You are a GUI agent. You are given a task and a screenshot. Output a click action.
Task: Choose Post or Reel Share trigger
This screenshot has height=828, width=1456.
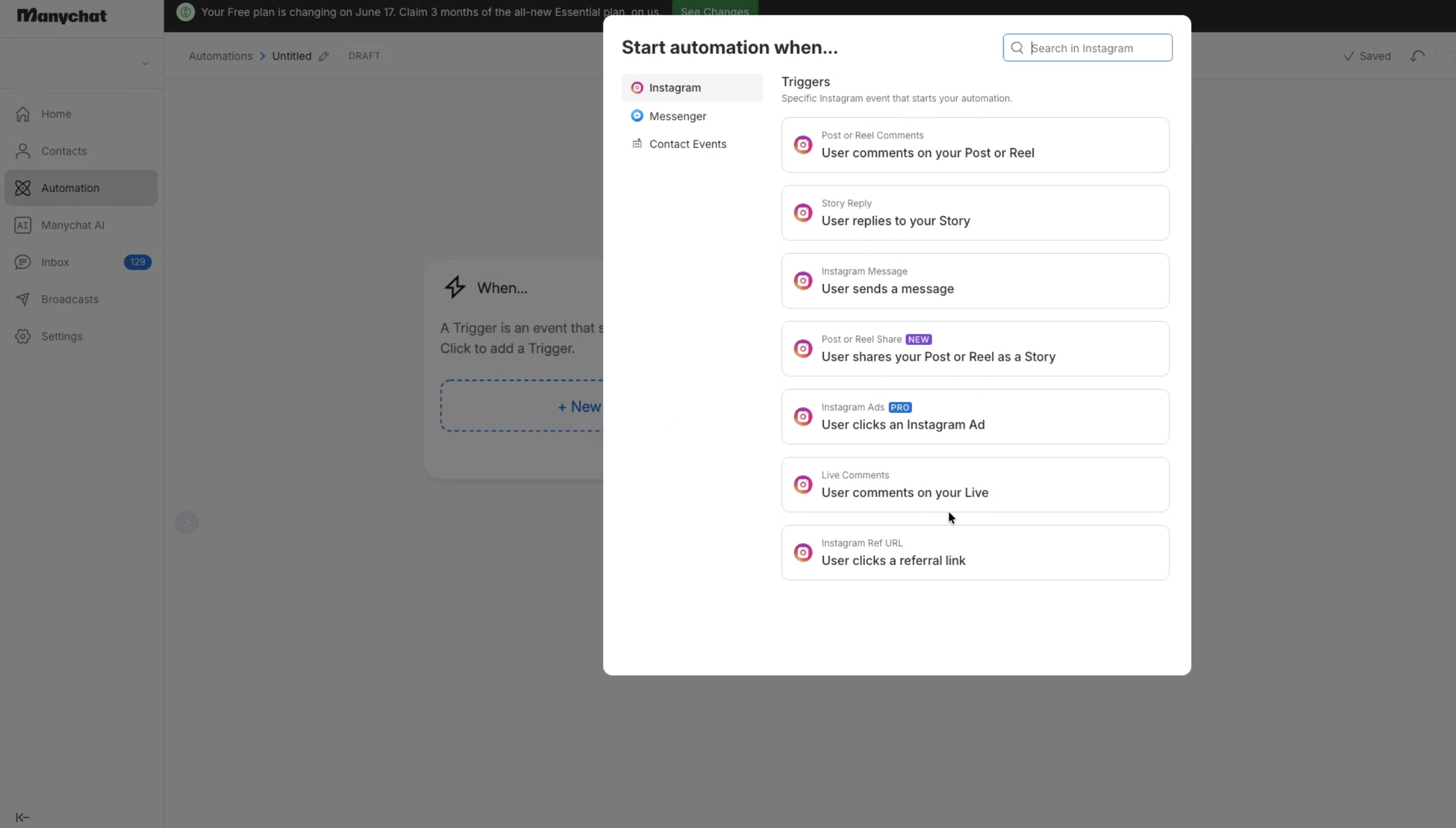[x=975, y=349]
